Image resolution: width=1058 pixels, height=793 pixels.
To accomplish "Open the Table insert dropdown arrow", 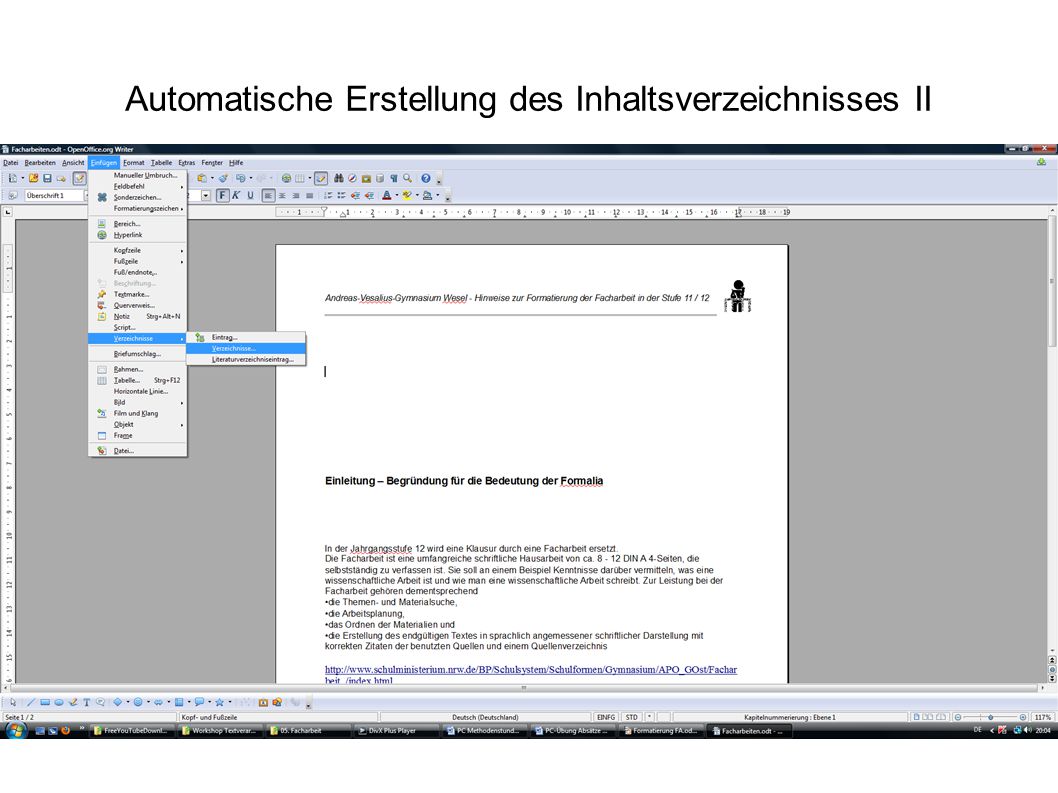I will coord(310,178).
